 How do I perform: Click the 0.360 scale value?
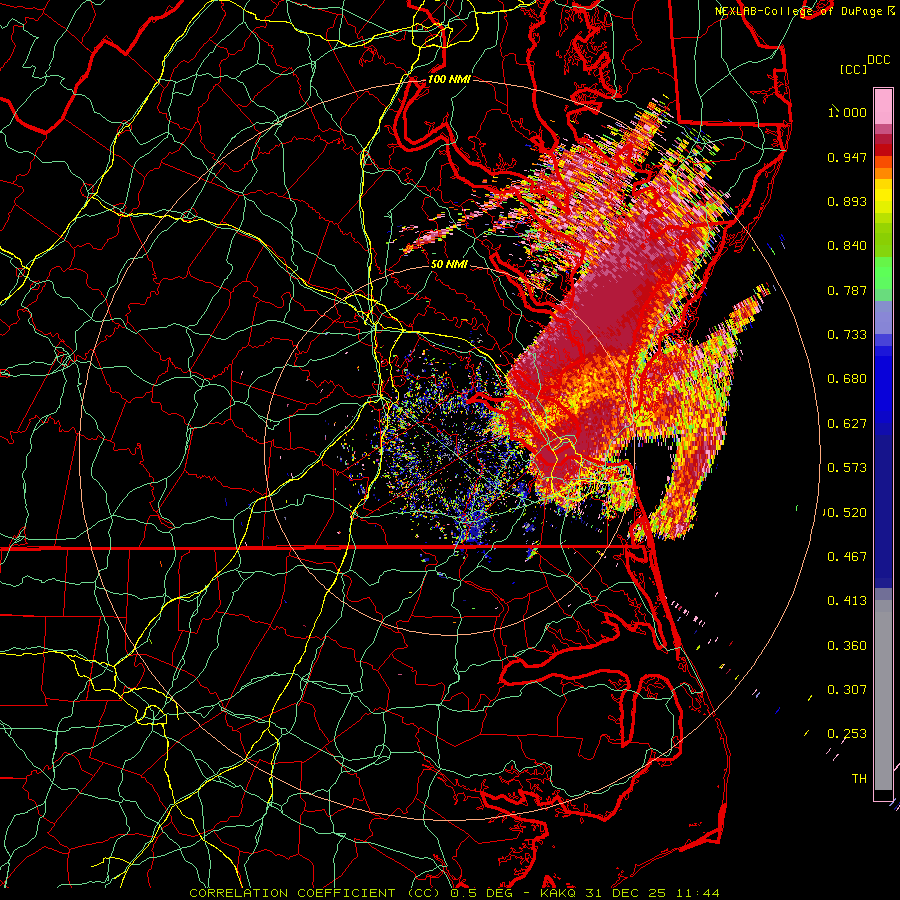point(847,646)
